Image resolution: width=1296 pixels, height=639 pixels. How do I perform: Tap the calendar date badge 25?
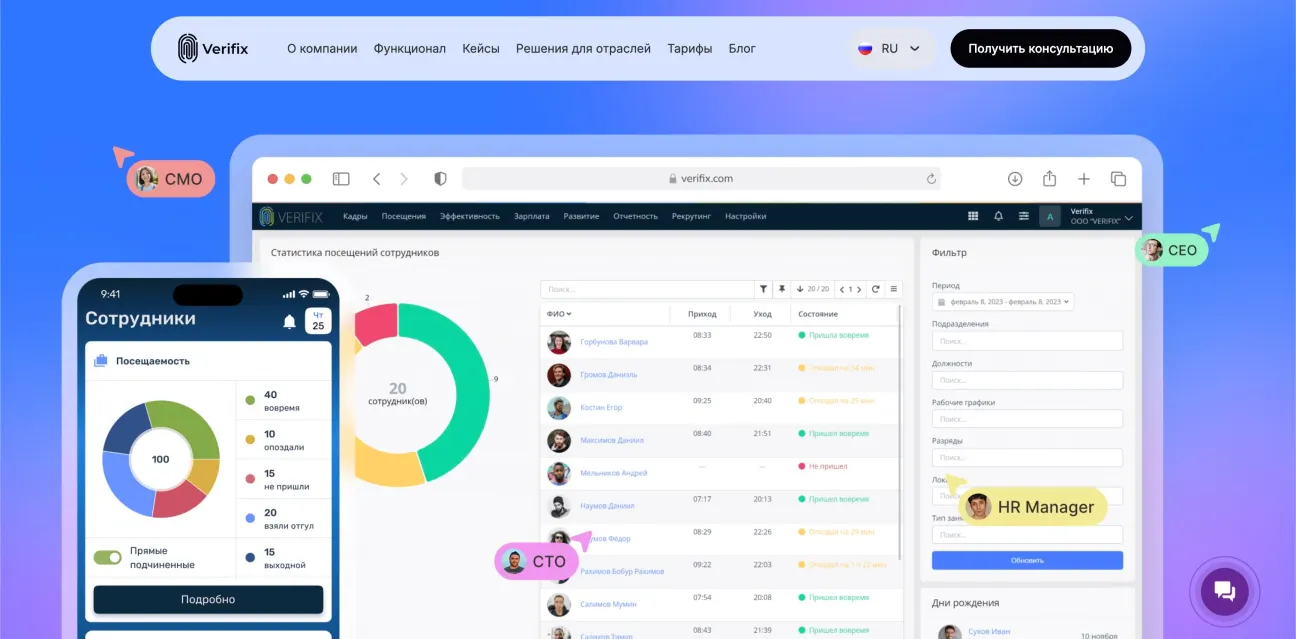[318, 321]
